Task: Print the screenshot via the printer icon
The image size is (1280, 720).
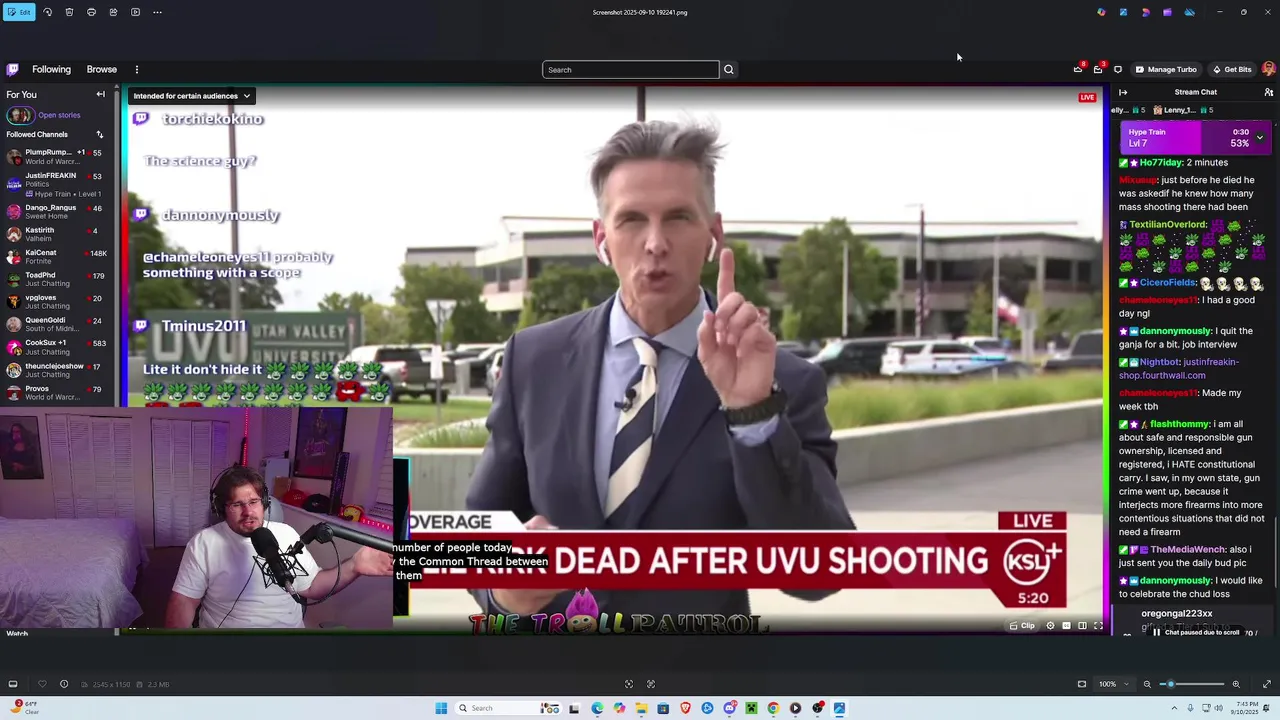Action: (91, 12)
